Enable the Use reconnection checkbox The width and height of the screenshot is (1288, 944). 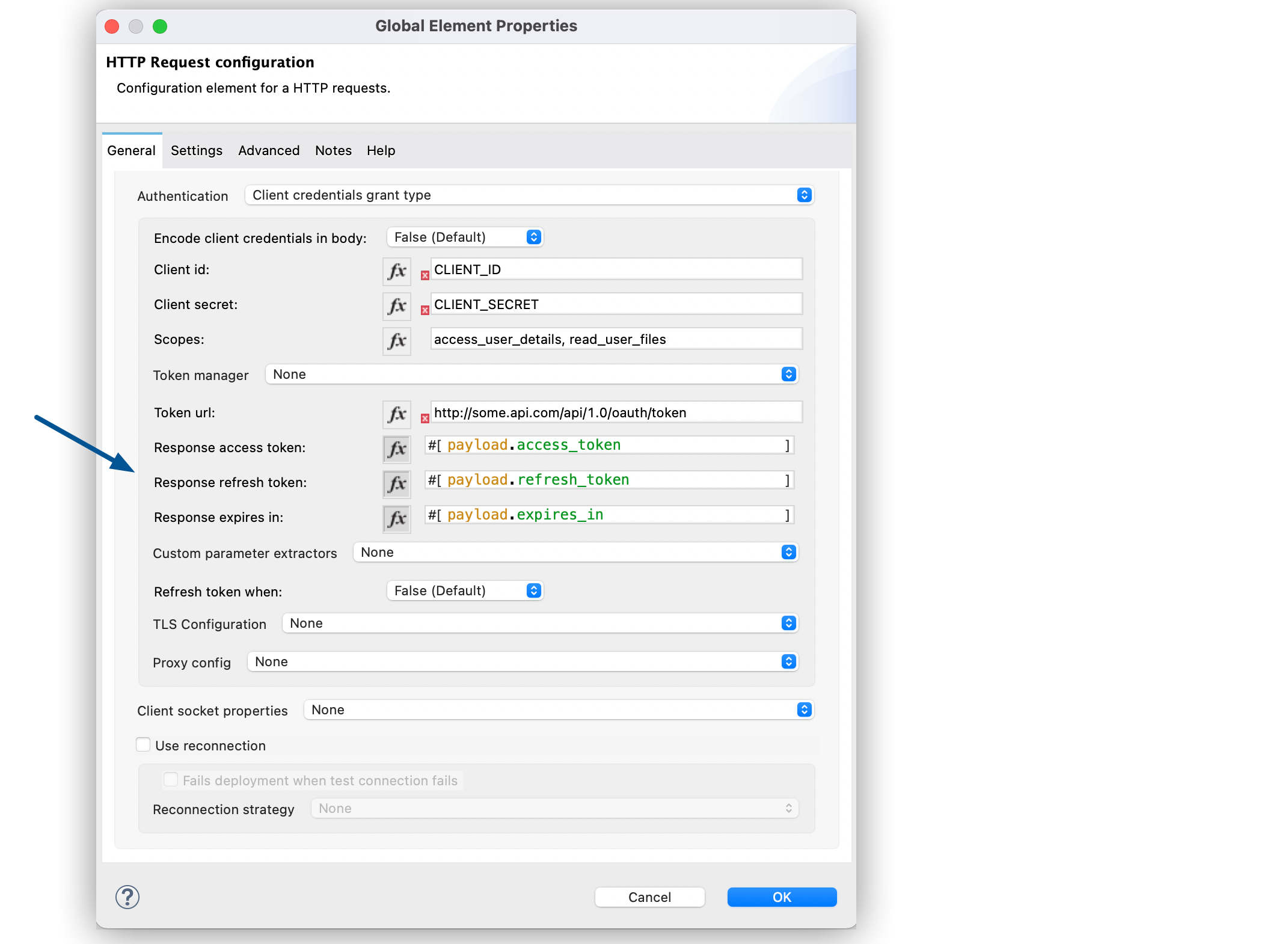coord(143,745)
